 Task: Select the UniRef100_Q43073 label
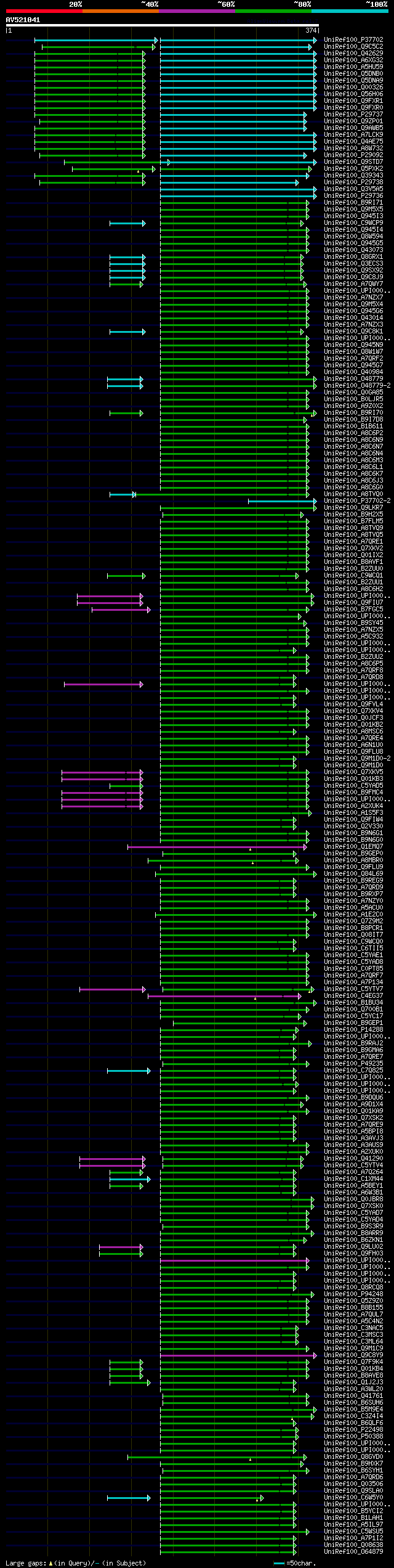(x=353, y=250)
